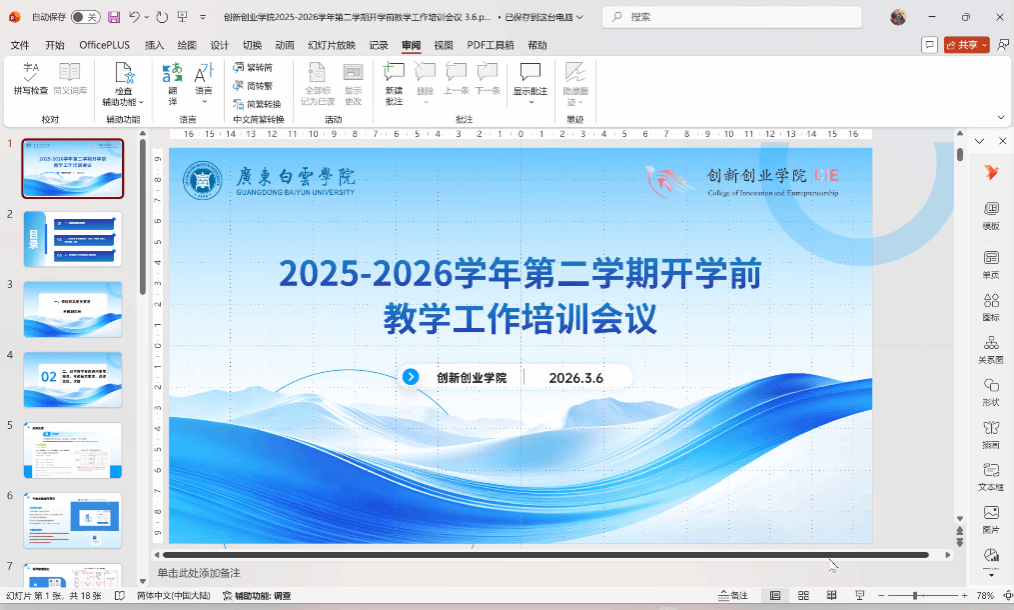
Task: Open the 插入 (Insert) ribbon tab
Action: pyautogui.click(x=154, y=45)
